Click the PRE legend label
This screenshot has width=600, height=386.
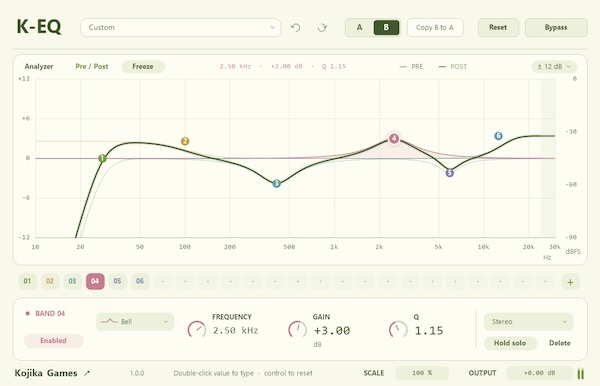pos(417,67)
